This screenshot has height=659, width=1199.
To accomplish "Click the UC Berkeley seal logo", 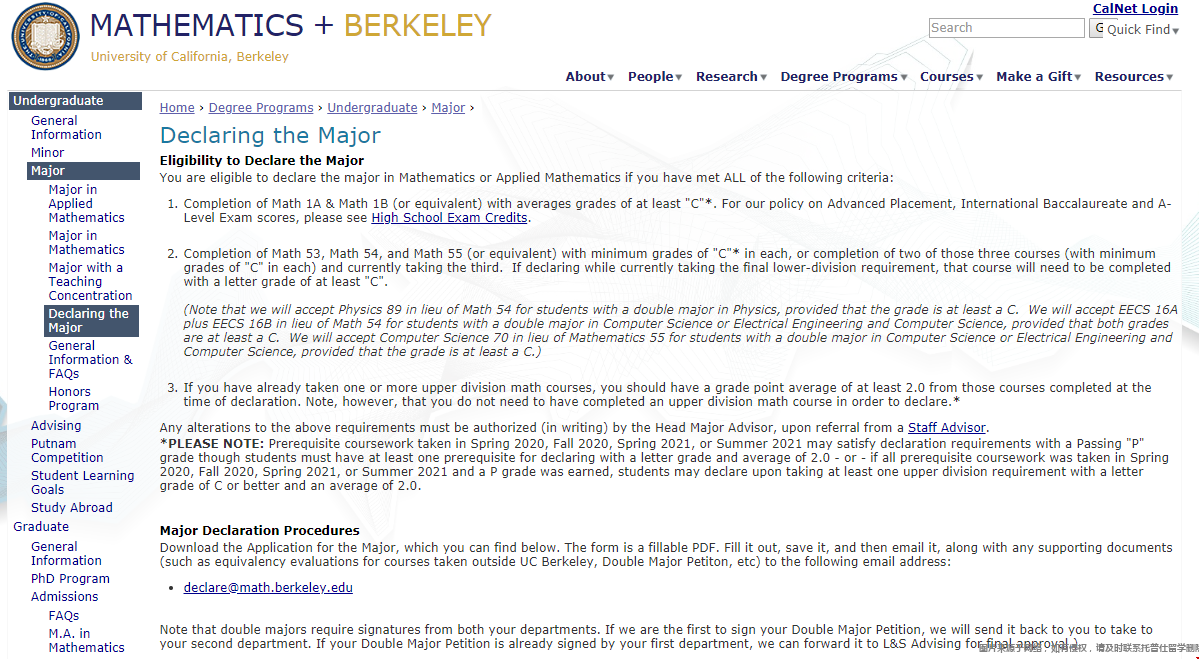I will pos(44,37).
